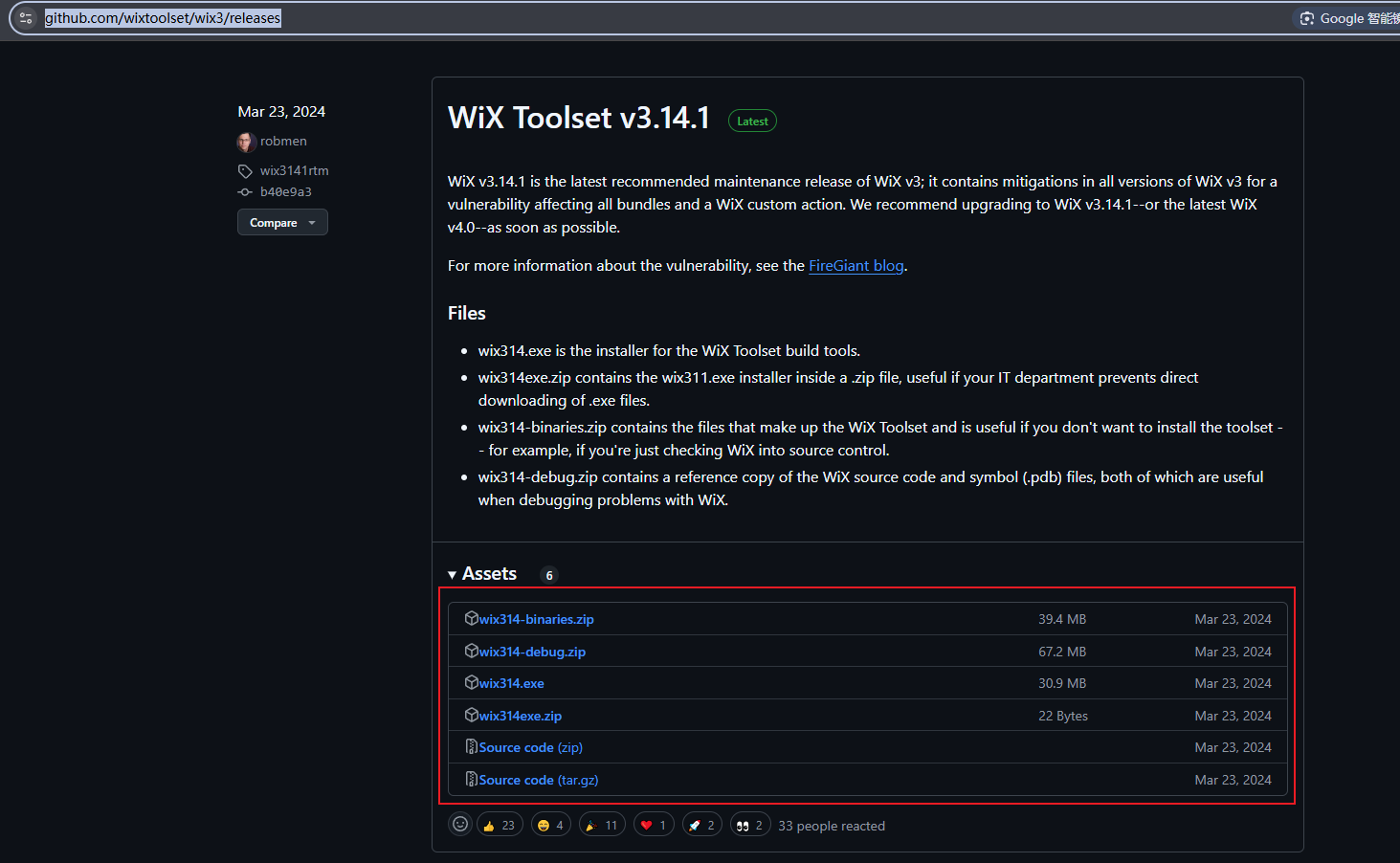This screenshot has height=863, width=1400.
Task: Toggle hooray reaction with count 11
Action: 602,825
